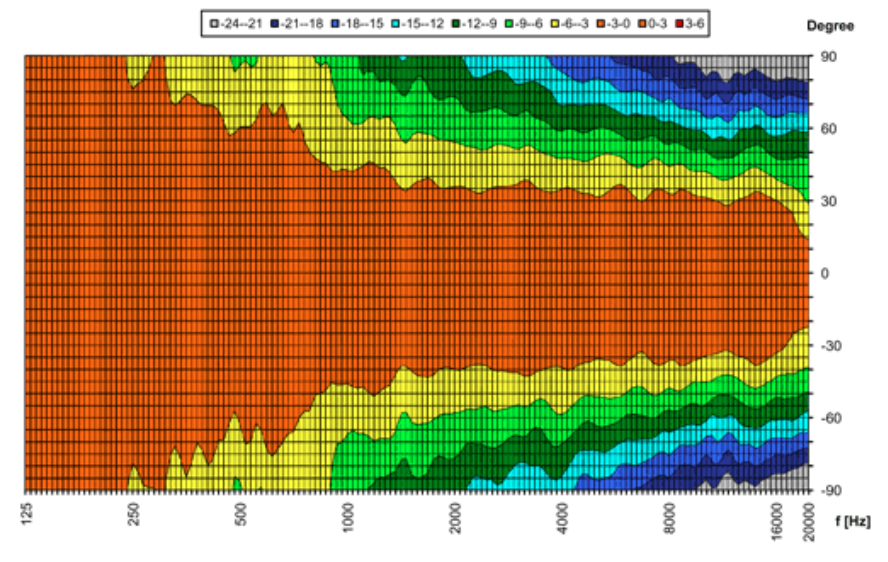This screenshot has height=562, width=888.
Task: Click the 90 degree axis label
Action: pyautogui.click(x=828, y=57)
